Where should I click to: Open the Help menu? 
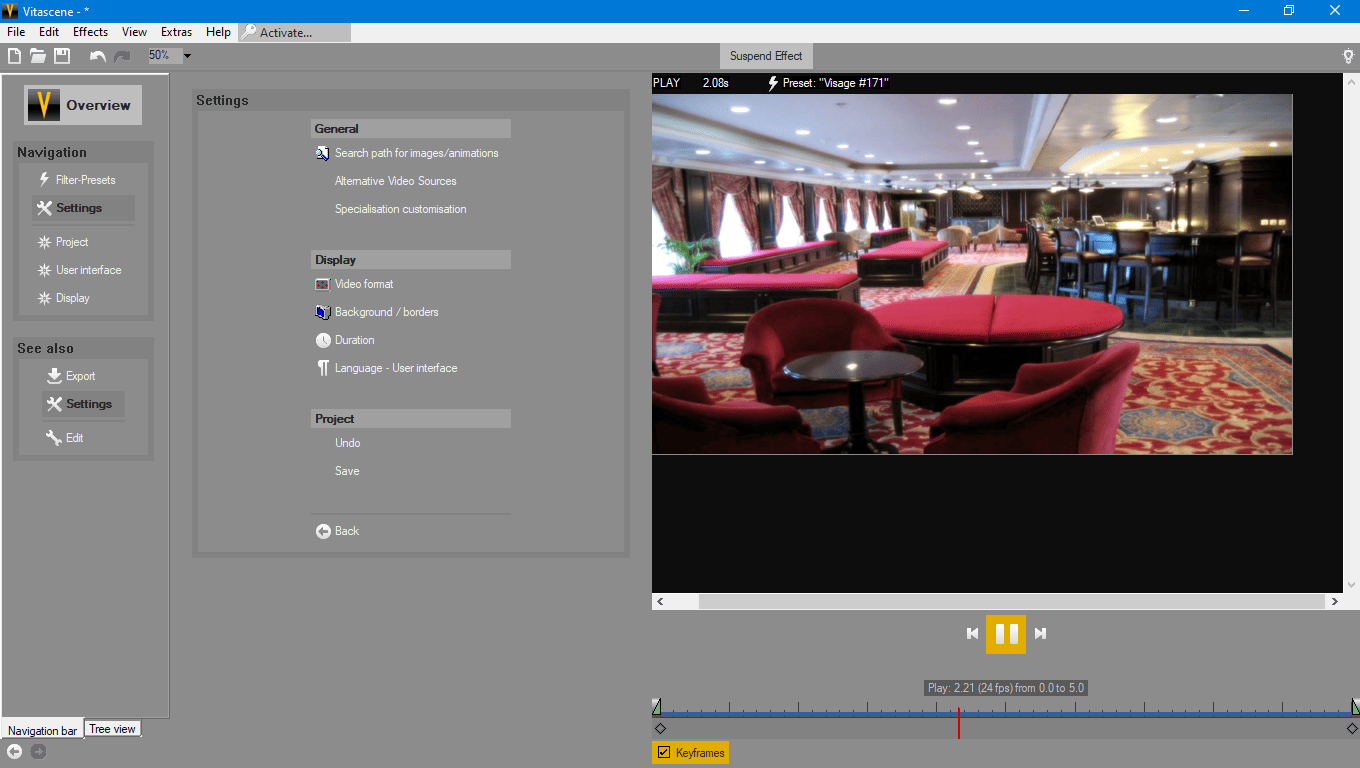pyautogui.click(x=218, y=32)
